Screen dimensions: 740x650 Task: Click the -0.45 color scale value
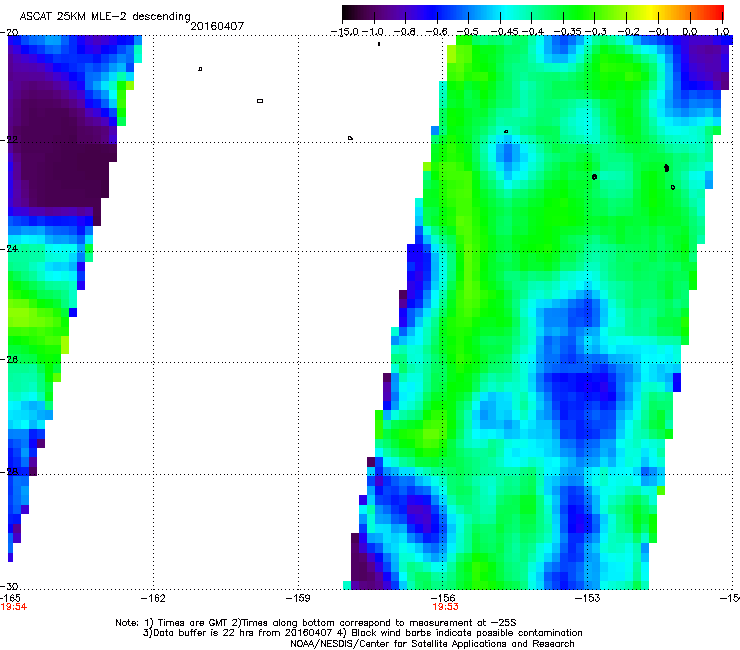coord(505,32)
